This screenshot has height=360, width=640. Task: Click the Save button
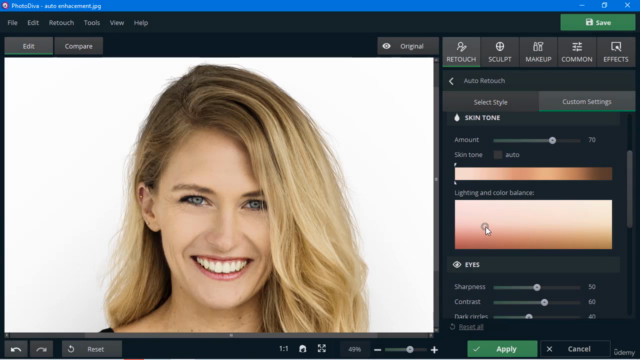click(x=598, y=22)
